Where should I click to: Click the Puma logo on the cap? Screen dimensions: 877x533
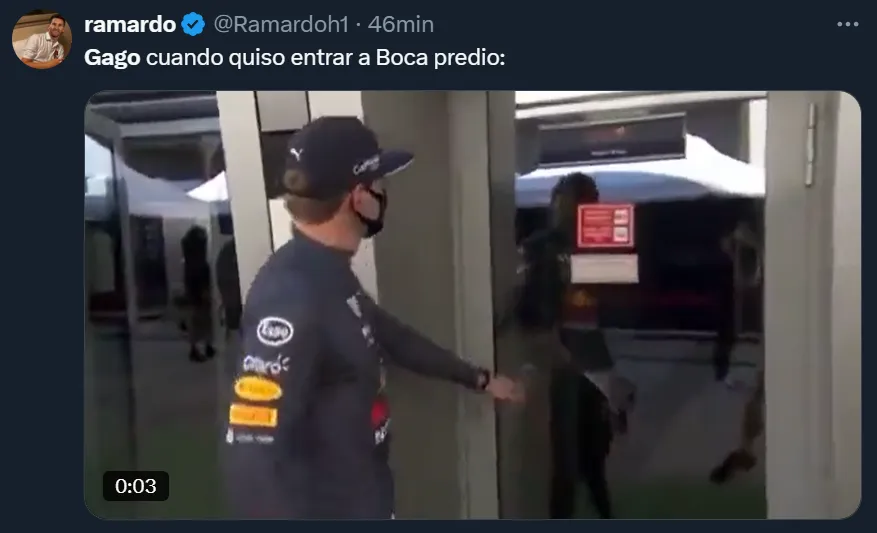pos(296,153)
